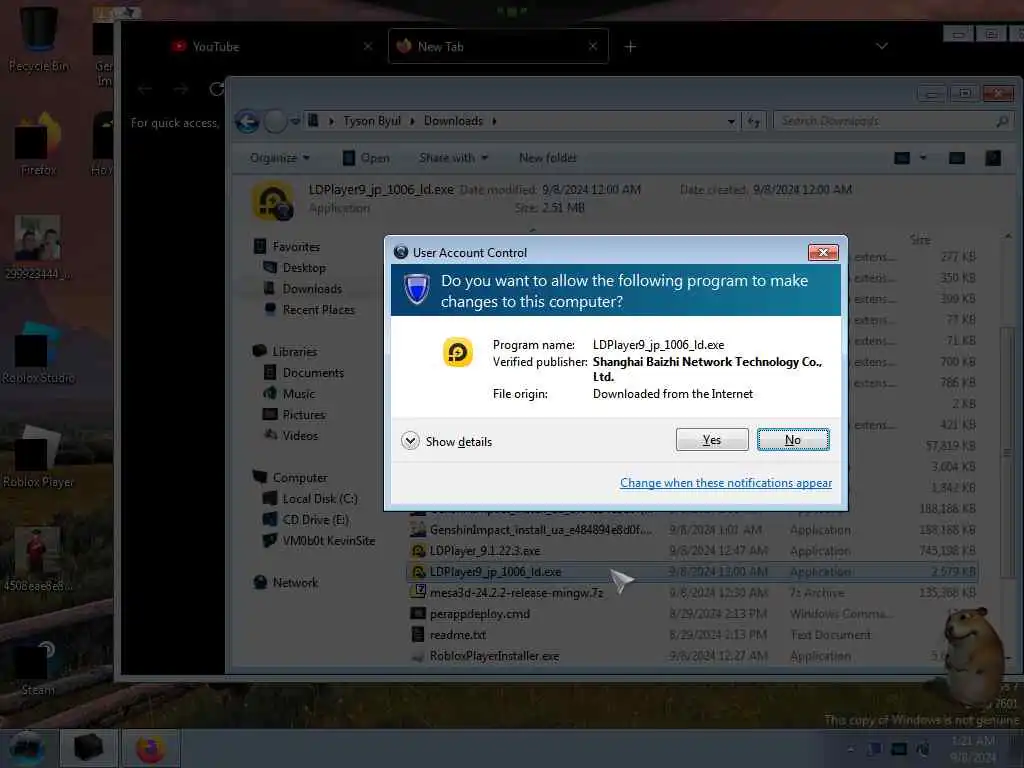The height and width of the screenshot is (768, 1024).
Task: Click change view icon in Explorer
Action: 902,158
